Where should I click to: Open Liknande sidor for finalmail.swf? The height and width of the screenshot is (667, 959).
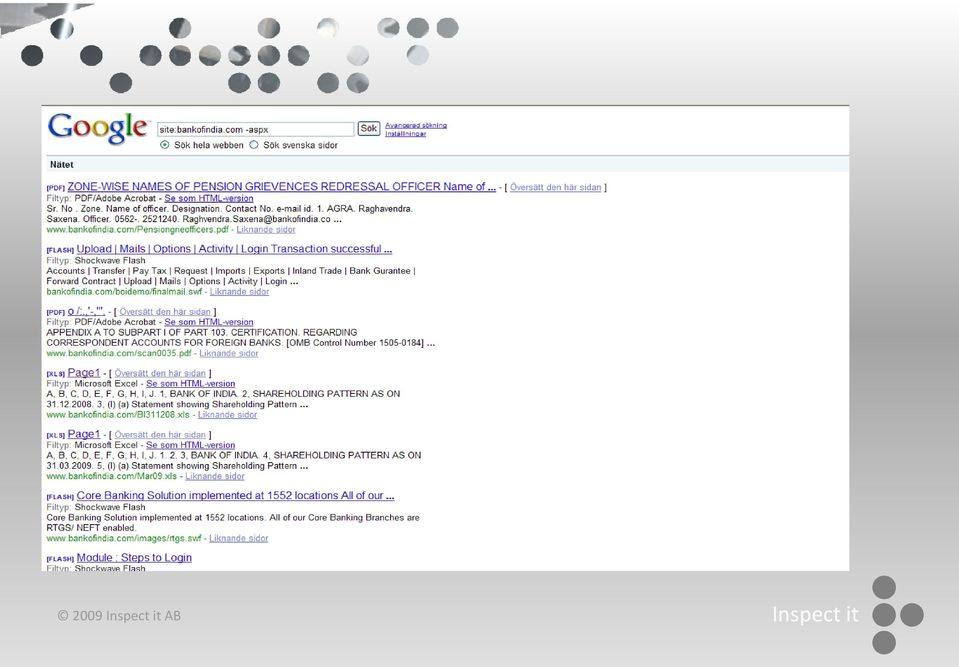[239, 292]
